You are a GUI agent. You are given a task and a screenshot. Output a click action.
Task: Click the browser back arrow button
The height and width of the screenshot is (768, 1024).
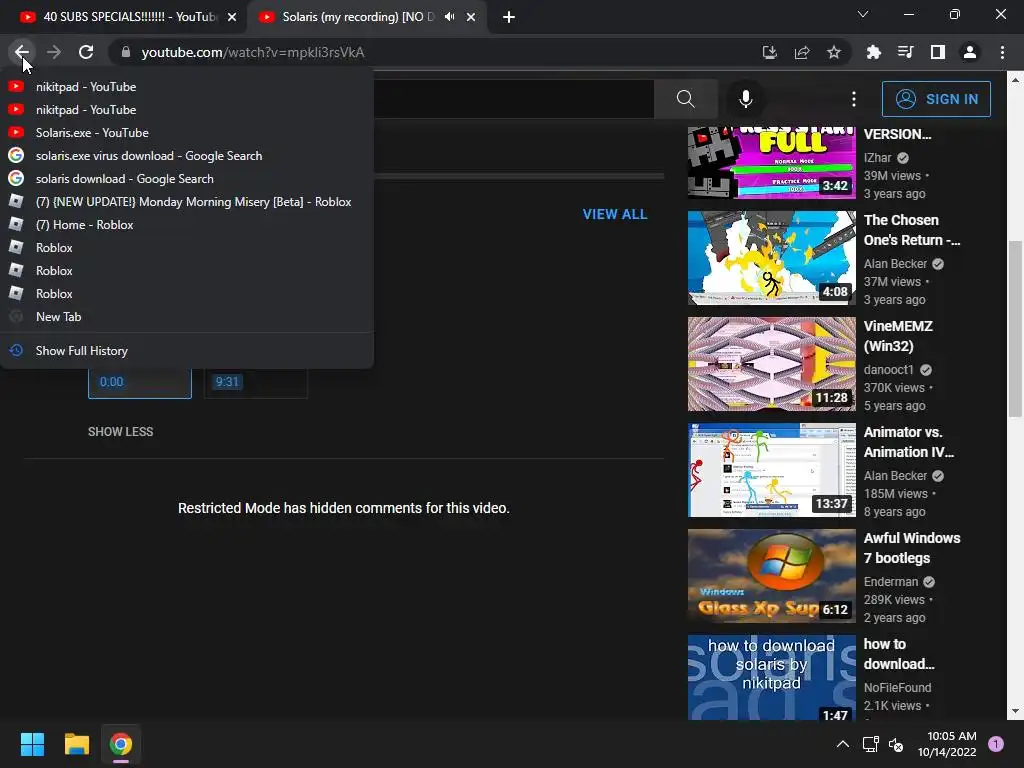tap(22, 52)
